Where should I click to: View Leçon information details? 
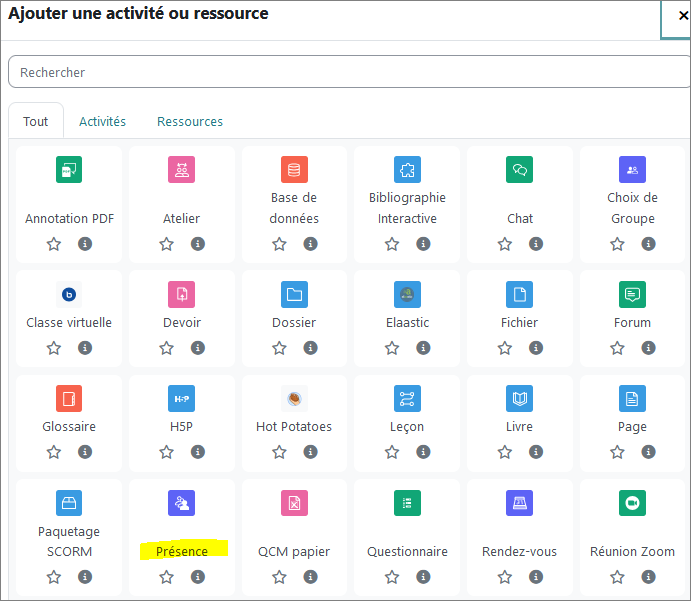[x=424, y=452]
